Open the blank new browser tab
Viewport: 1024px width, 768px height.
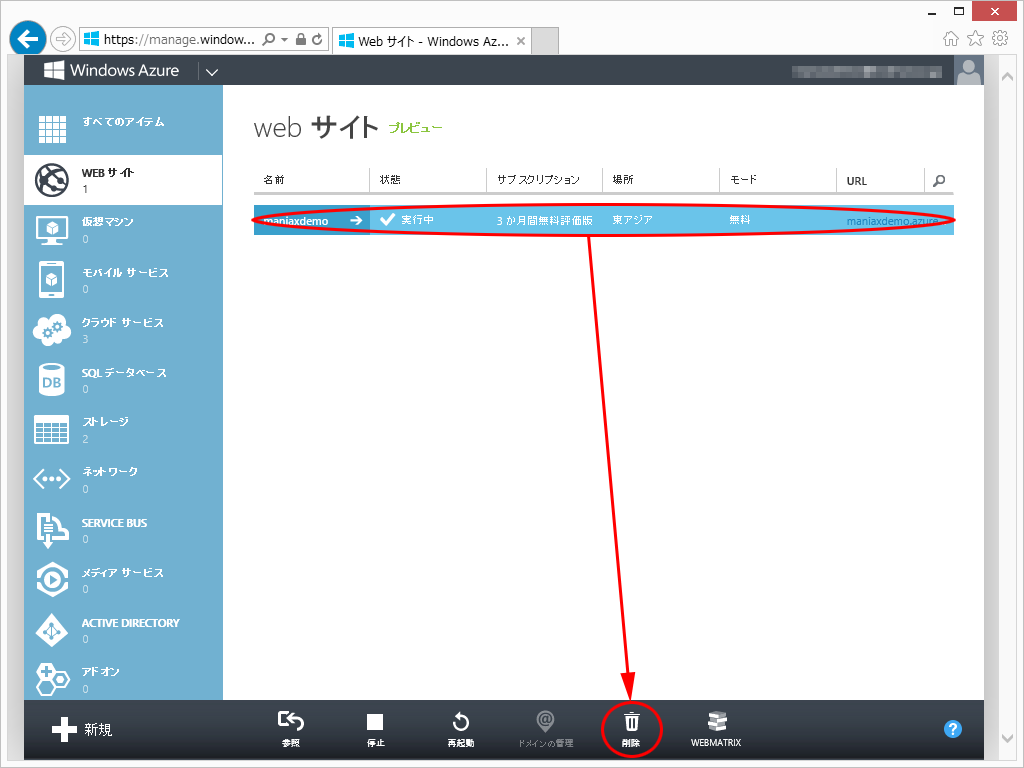point(545,41)
